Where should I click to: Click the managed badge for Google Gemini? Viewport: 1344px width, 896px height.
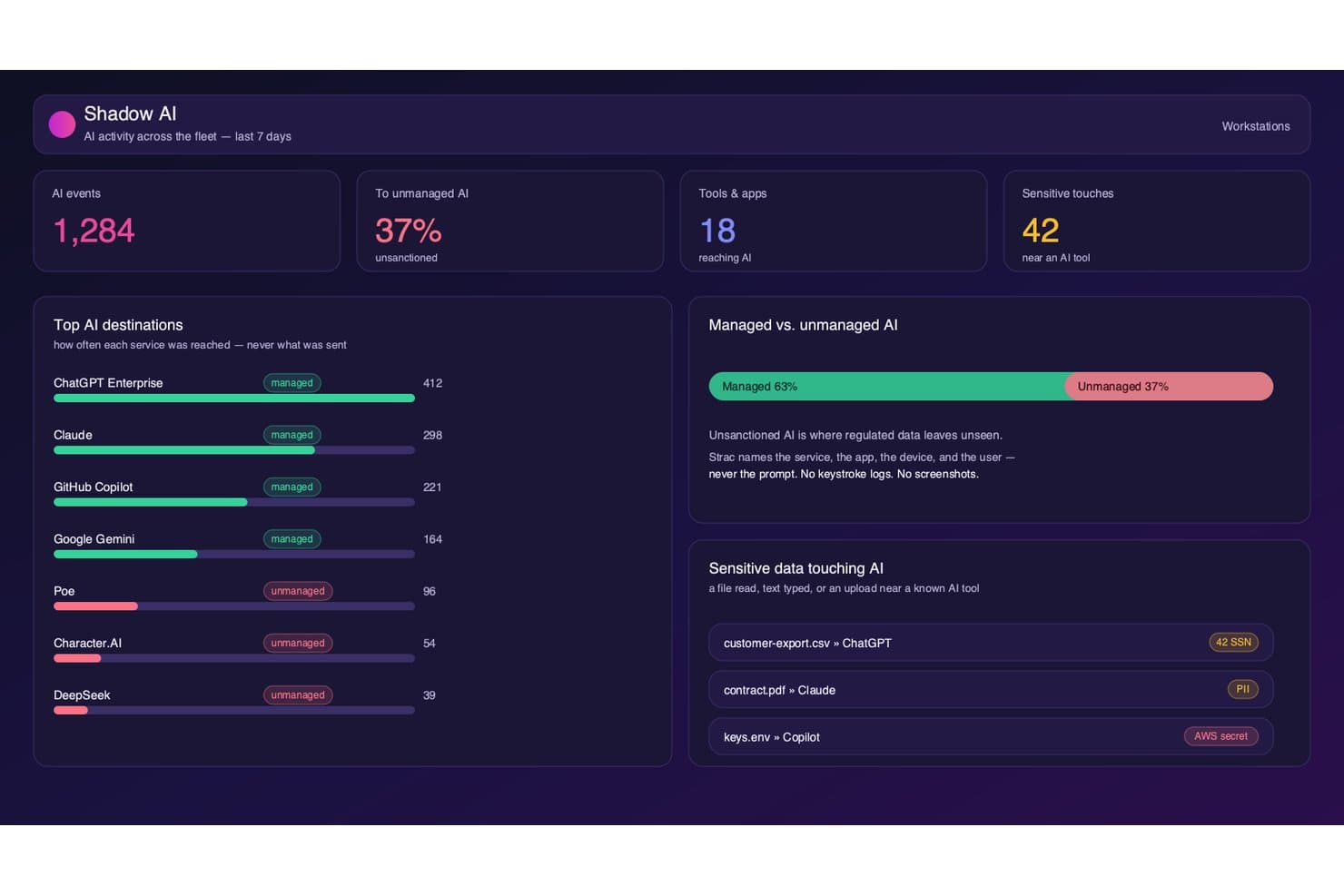click(x=292, y=539)
